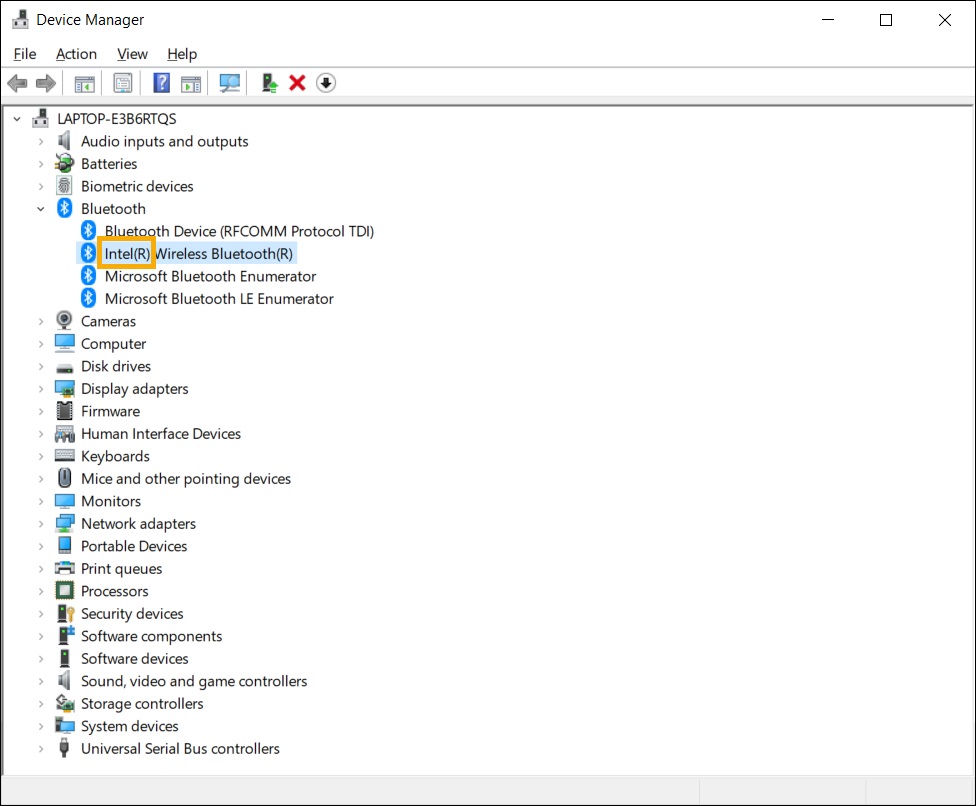The image size is (976, 806).
Task: Select Intel(R) Wireless Bluetooth(R) device
Action: [x=199, y=253]
